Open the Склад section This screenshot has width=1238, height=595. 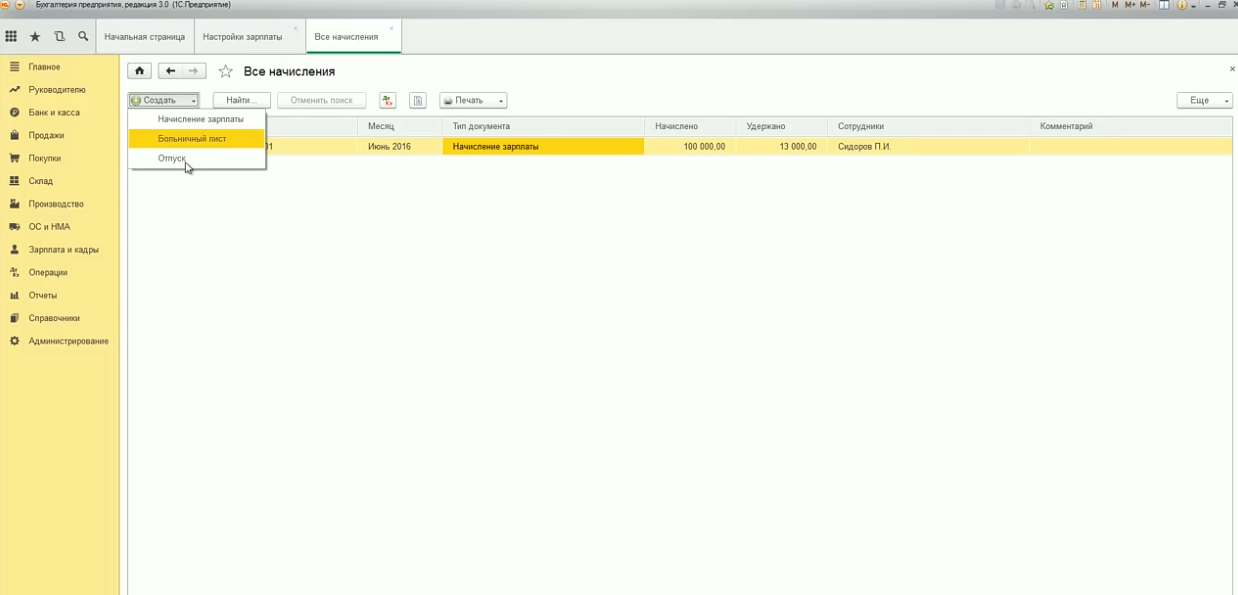pos(60,181)
